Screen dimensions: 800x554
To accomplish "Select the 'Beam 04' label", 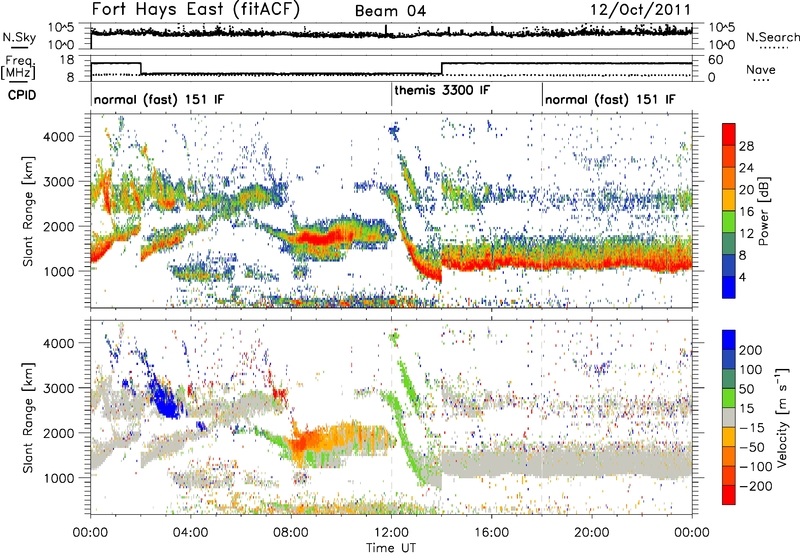I will (x=390, y=11).
